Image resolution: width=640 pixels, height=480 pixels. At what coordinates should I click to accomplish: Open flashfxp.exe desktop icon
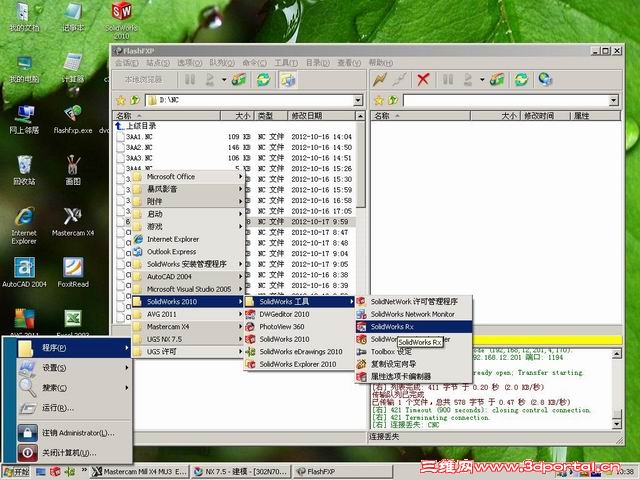click(73, 120)
